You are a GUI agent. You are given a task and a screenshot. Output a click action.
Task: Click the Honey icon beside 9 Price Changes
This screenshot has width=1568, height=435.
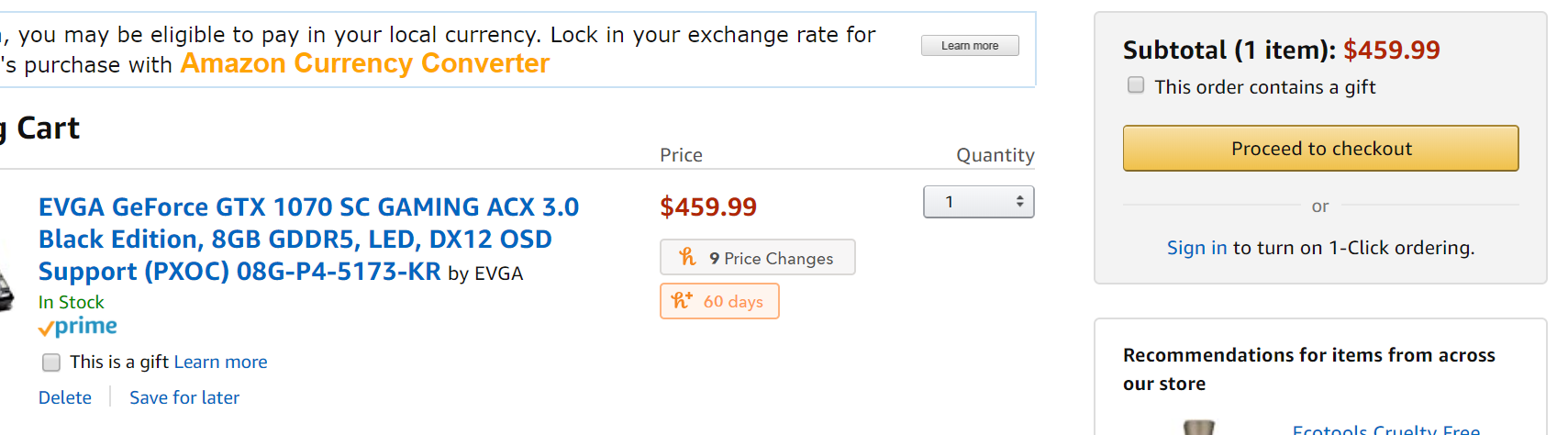(688, 257)
